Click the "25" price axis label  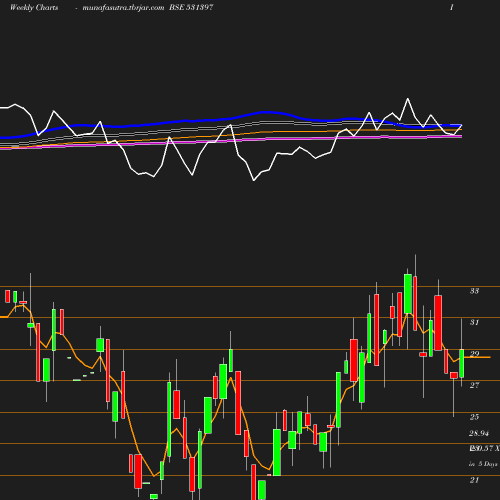pos(474,417)
